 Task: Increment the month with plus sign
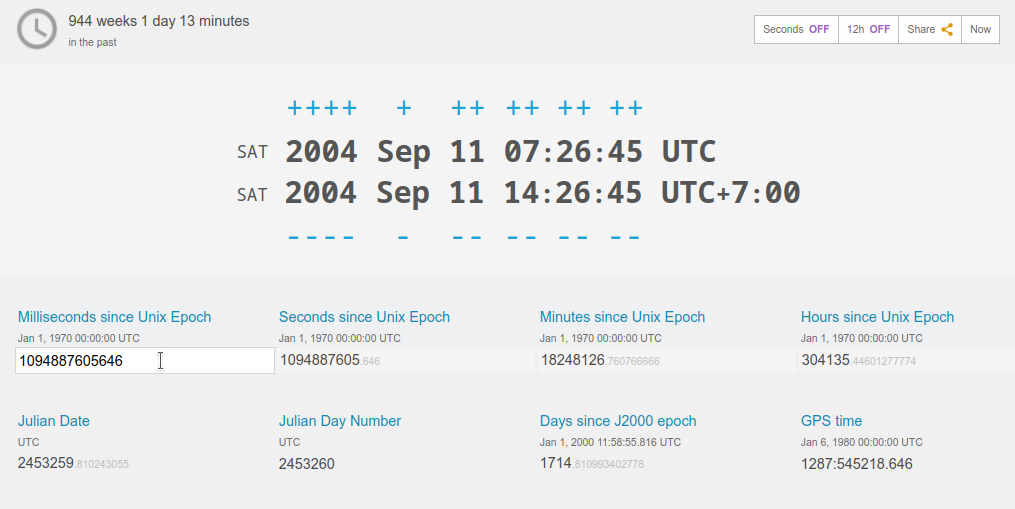point(404,109)
